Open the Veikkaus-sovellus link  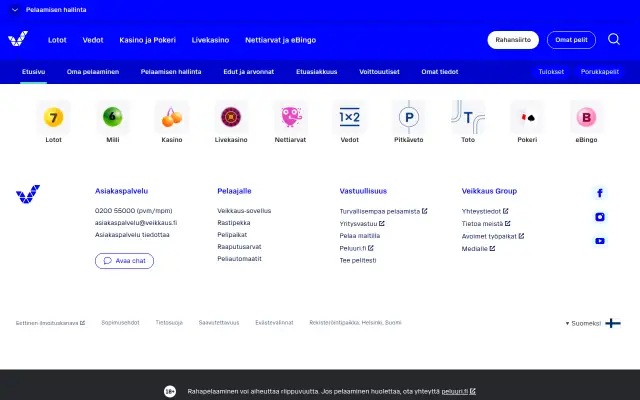click(244, 211)
